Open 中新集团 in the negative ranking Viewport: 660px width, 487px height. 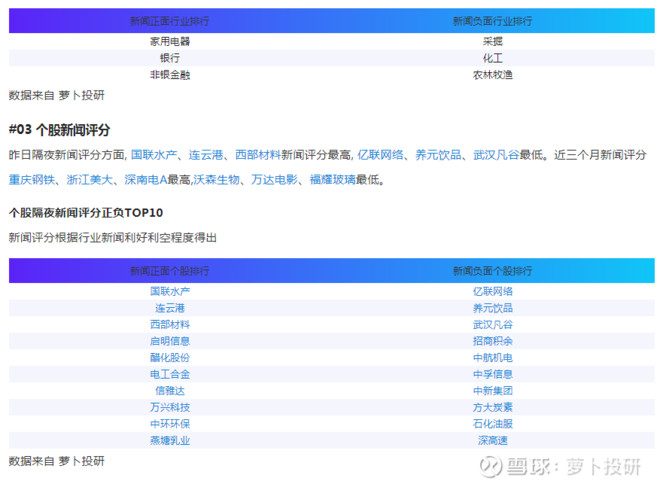pyautogui.click(x=492, y=391)
